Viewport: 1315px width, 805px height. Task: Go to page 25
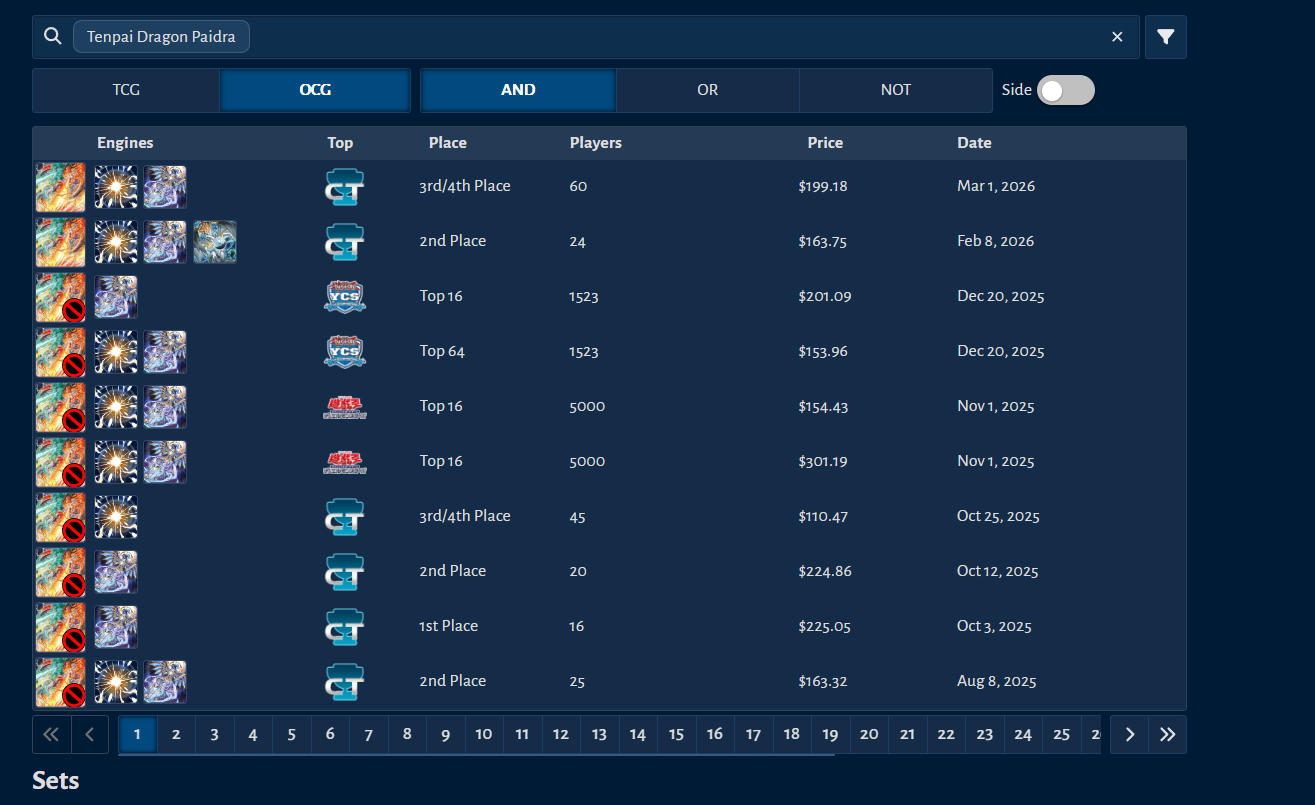pos(1061,735)
